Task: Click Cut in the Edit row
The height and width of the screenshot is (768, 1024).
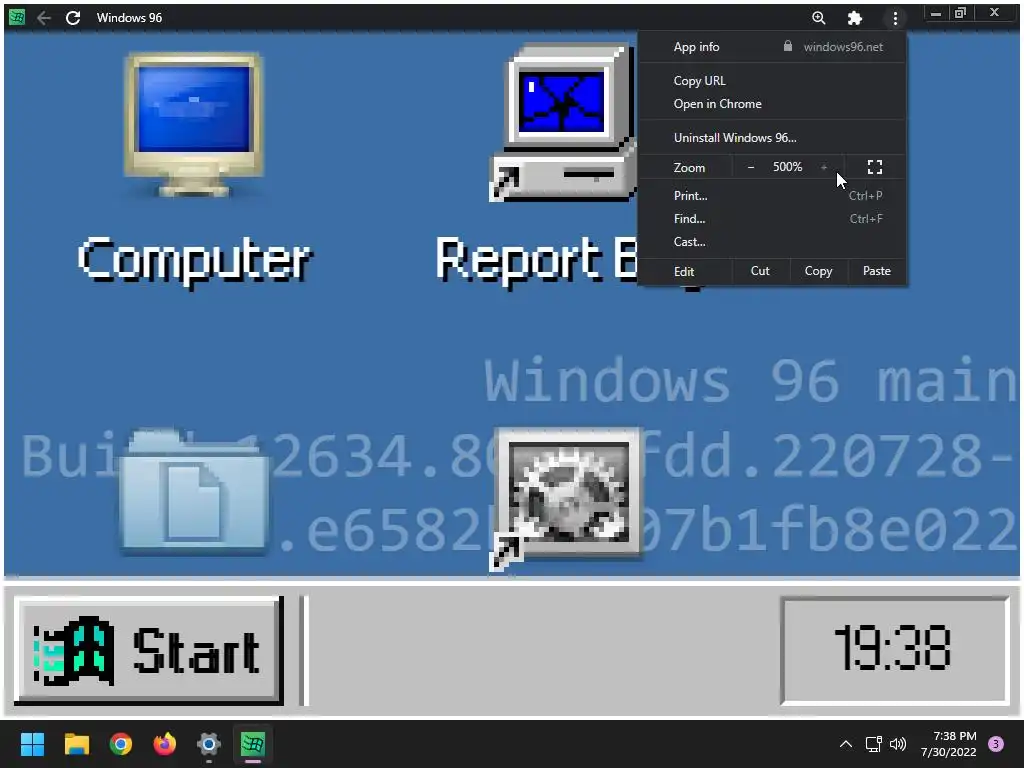Action: [760, 271]
